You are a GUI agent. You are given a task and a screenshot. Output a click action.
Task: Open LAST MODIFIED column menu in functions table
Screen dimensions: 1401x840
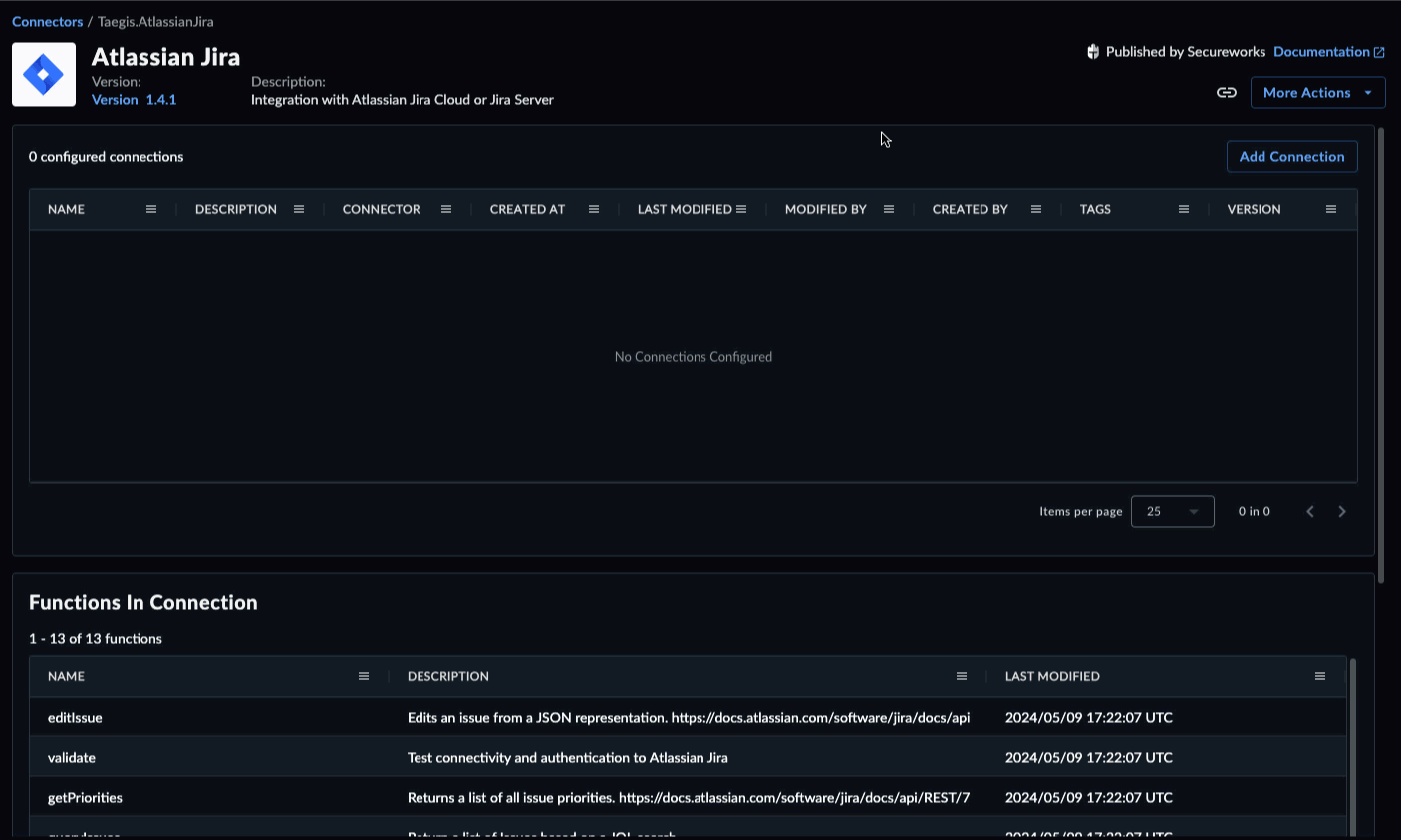1320,676
